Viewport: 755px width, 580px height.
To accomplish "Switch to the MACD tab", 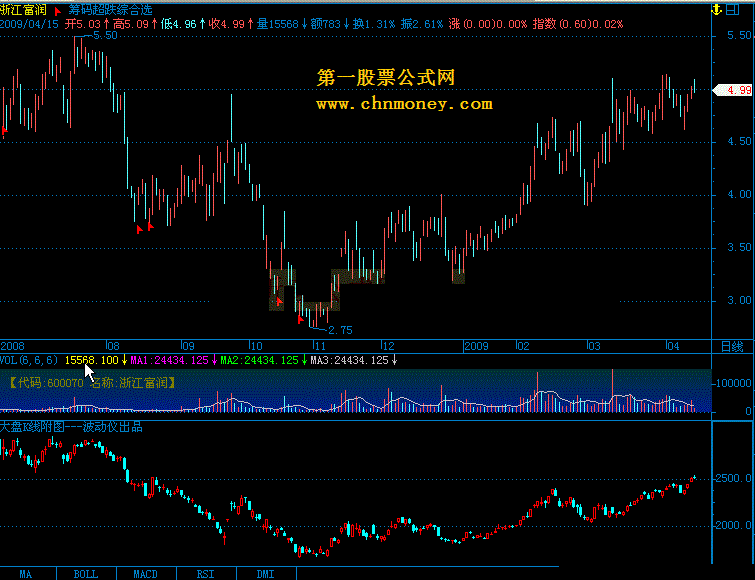I will tap(146, 574).
